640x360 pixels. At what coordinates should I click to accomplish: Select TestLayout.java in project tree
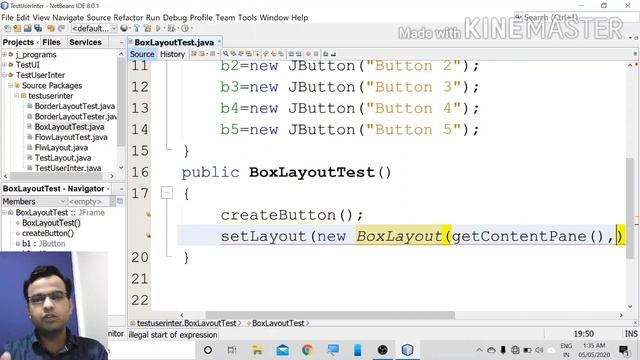(x=62, y=158)
